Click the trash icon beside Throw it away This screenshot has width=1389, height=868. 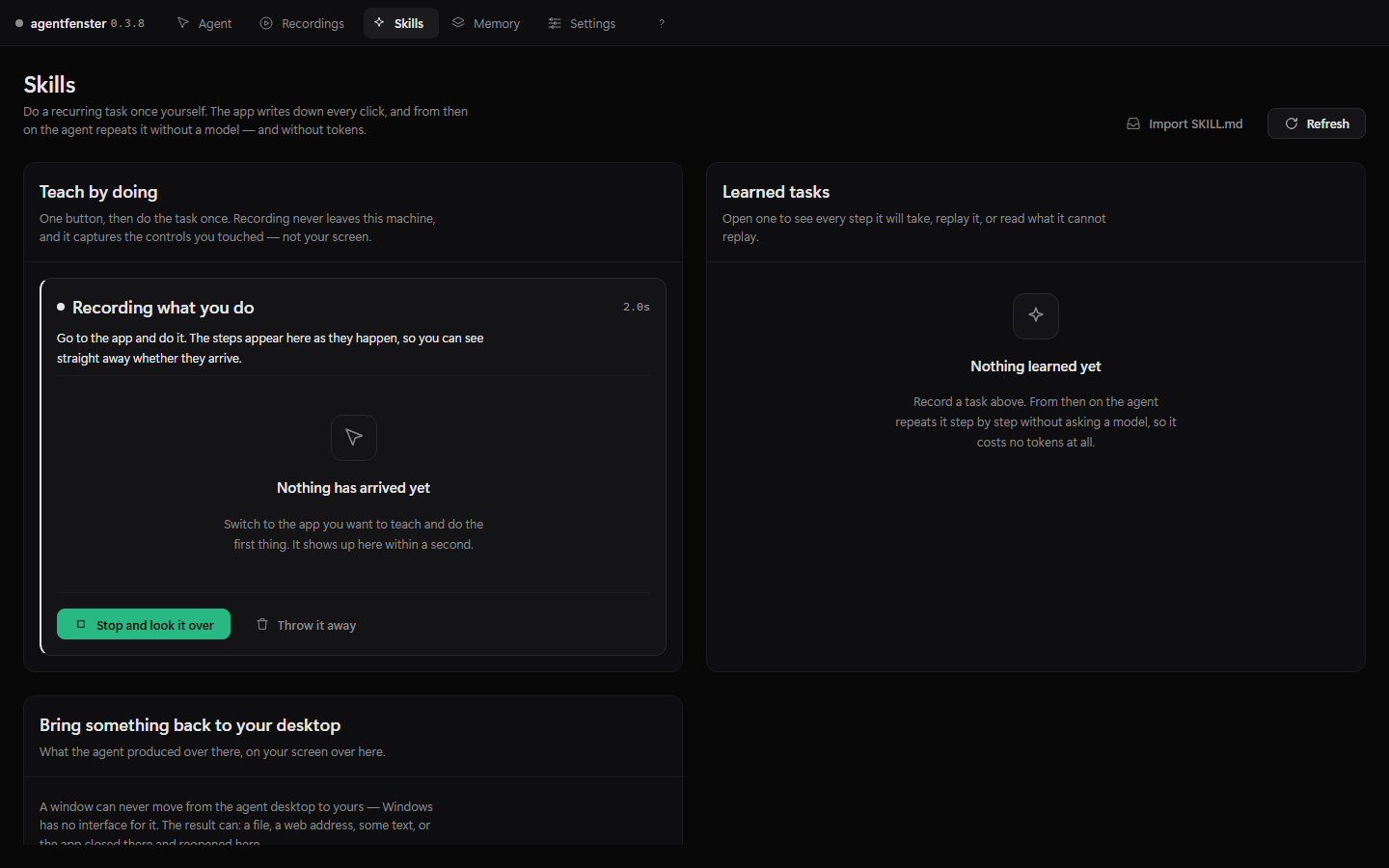coord(262,624)
